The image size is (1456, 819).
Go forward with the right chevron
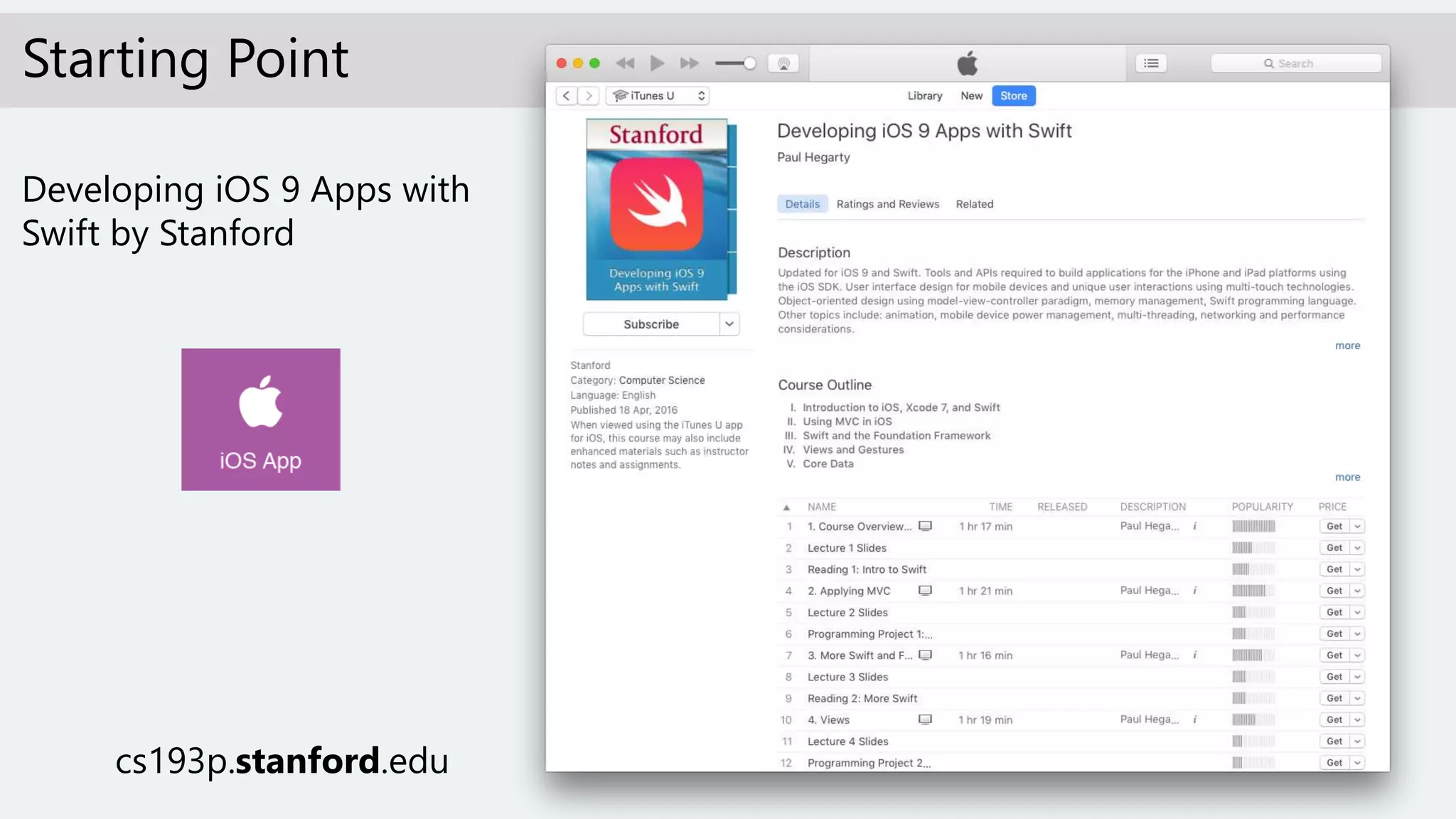(589, 95)
